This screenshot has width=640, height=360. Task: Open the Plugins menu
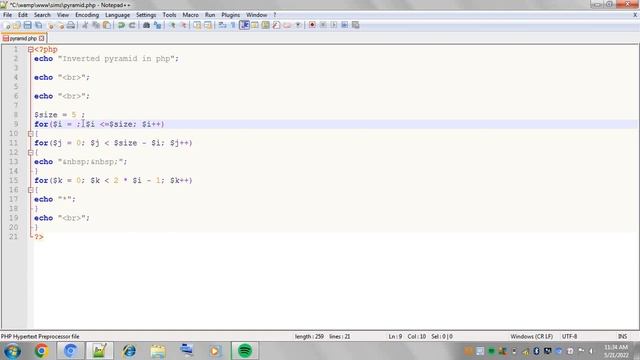pyautogui.click(x=231, y=15)
